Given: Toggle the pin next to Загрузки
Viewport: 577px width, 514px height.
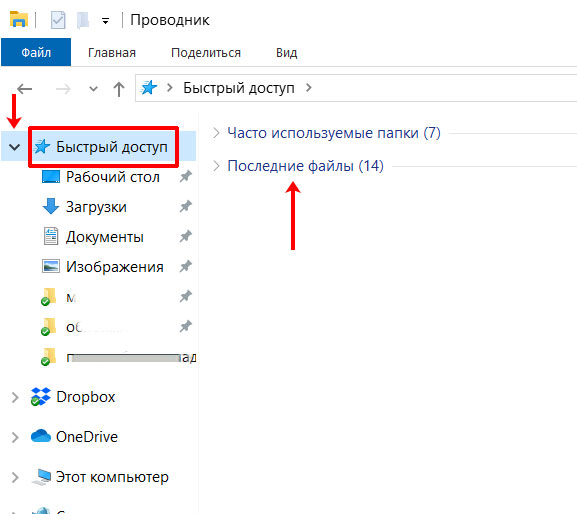Looking at the screenshot, I should click(x=186, y=206).
